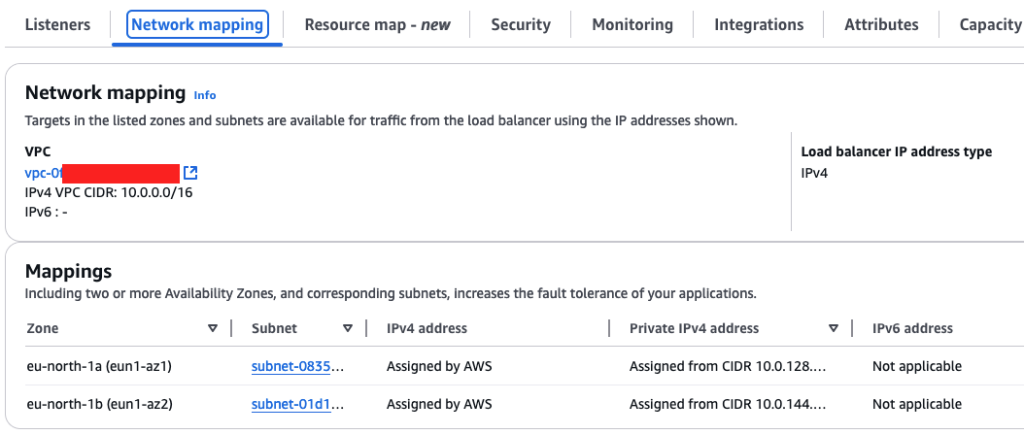This screenshot has height=435, width=1024.
Task: Open the Monitoring tab
Action: click(632, 25)
